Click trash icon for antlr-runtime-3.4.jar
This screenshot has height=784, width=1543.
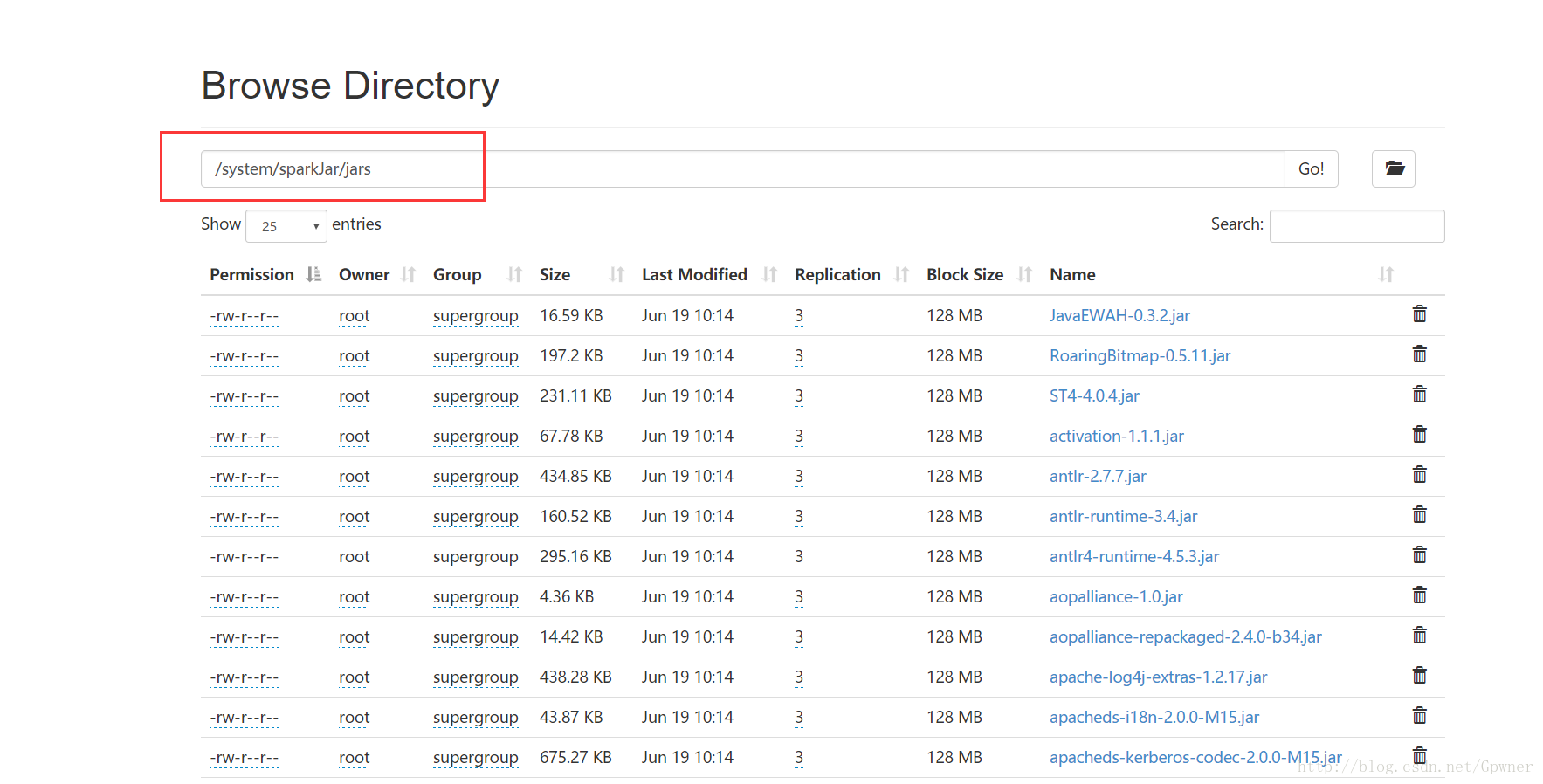point(1419,515)
